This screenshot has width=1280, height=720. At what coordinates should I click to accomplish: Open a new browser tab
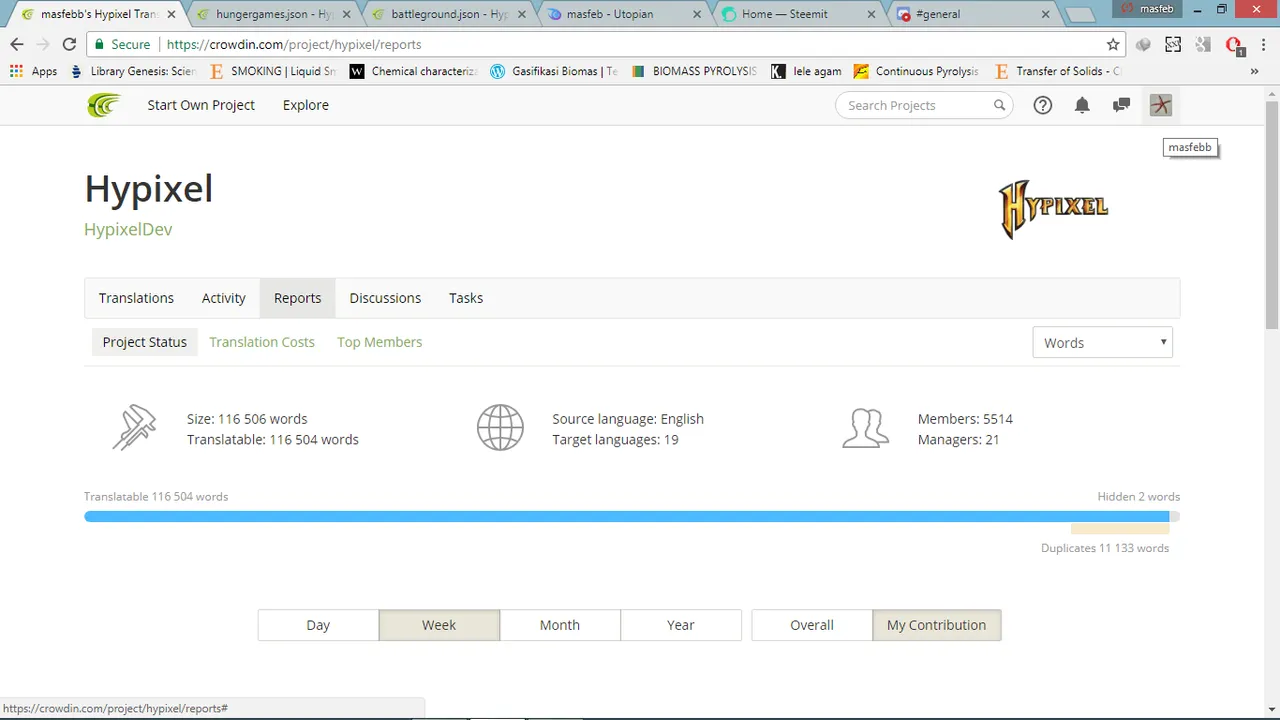click(x=1079, y=15)
